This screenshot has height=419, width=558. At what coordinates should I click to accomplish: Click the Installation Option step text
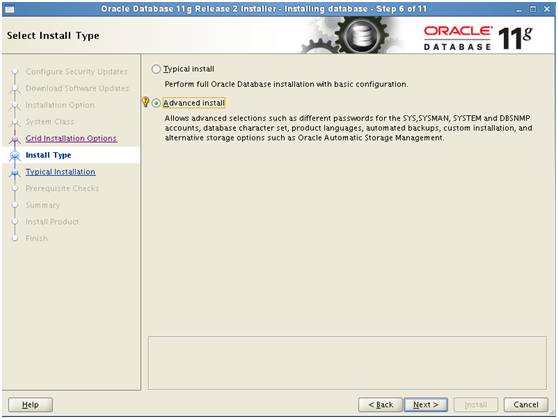pyautogui.click(x=60, y=105)
